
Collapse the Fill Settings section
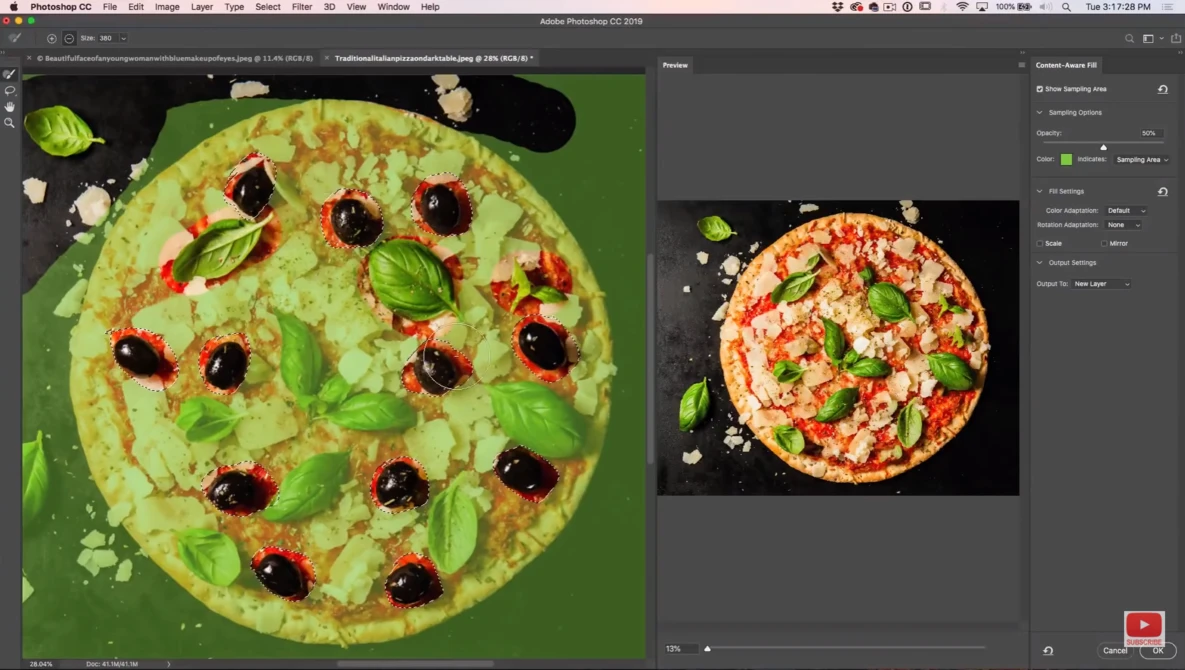[x=1040, y=191]
